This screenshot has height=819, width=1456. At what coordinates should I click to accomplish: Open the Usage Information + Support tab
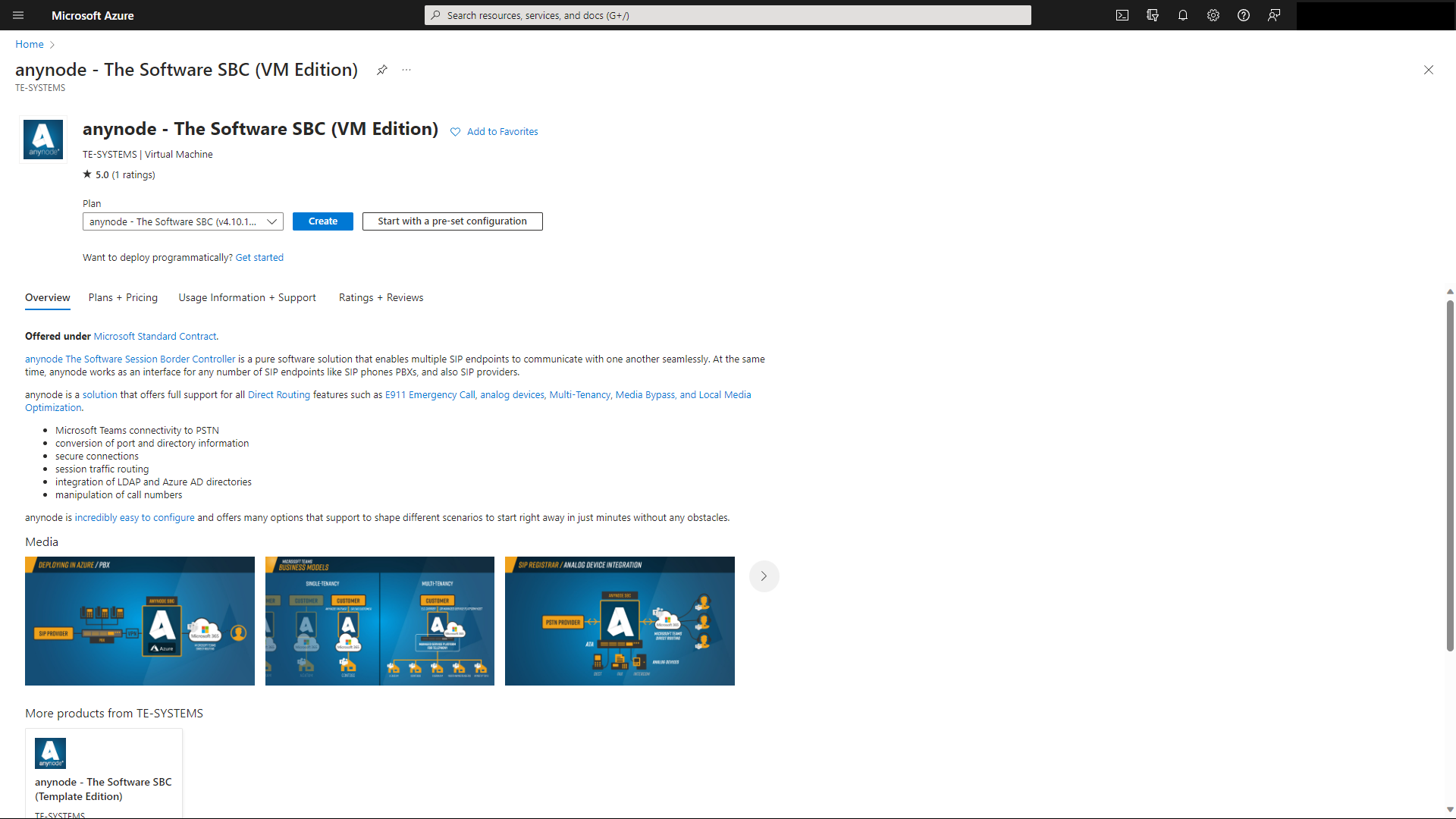[x=247, y=298]
